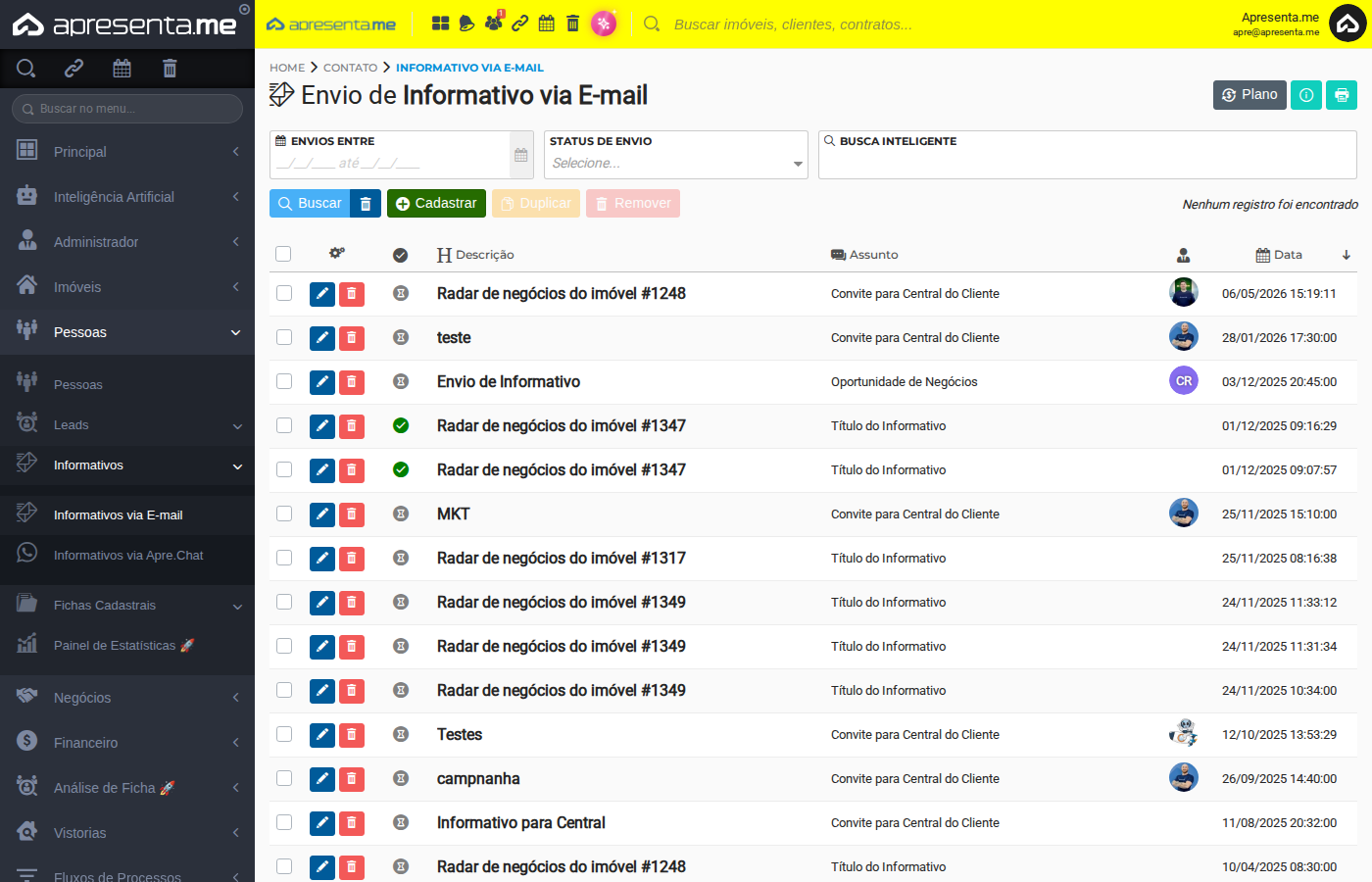
Task: Expand the Leads submenu
Action: 127,425
